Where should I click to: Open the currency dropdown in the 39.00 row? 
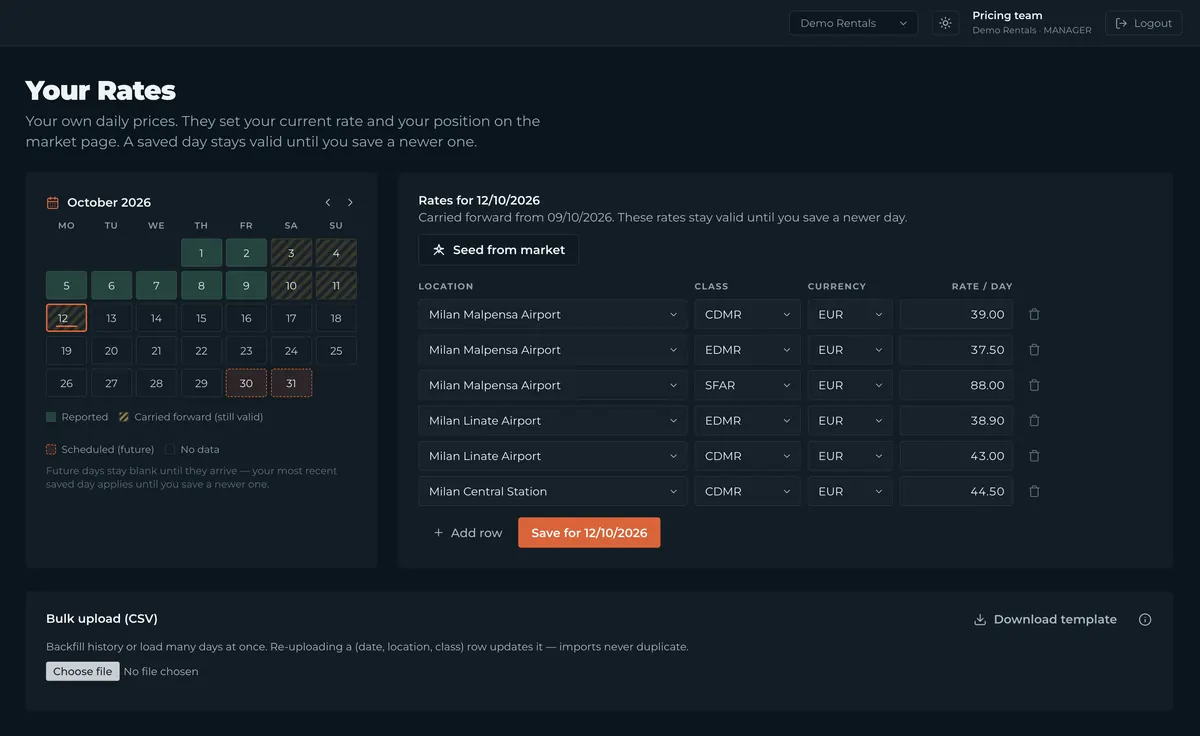pyautogui.click(x=850, y=314)
